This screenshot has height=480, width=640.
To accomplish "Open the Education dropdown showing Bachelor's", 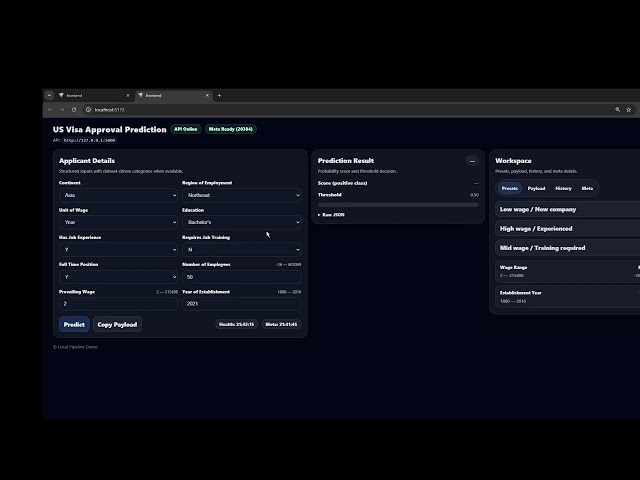I will 241,222.
